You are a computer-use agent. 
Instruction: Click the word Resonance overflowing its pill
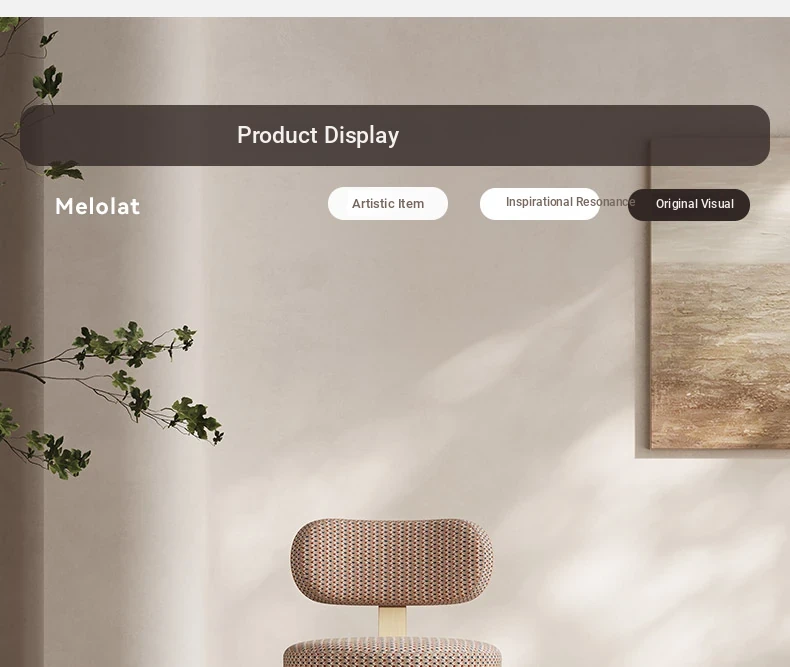(605, 202)
